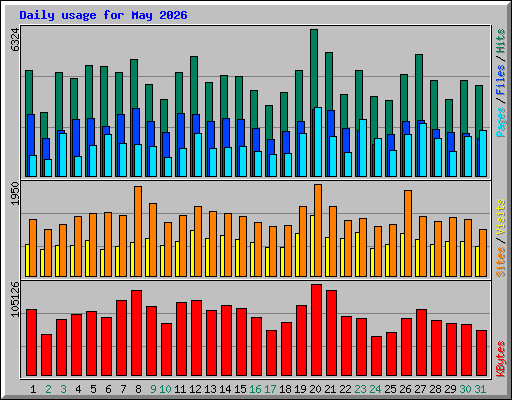Select day label 22 on the x-axis

(345, 389)
